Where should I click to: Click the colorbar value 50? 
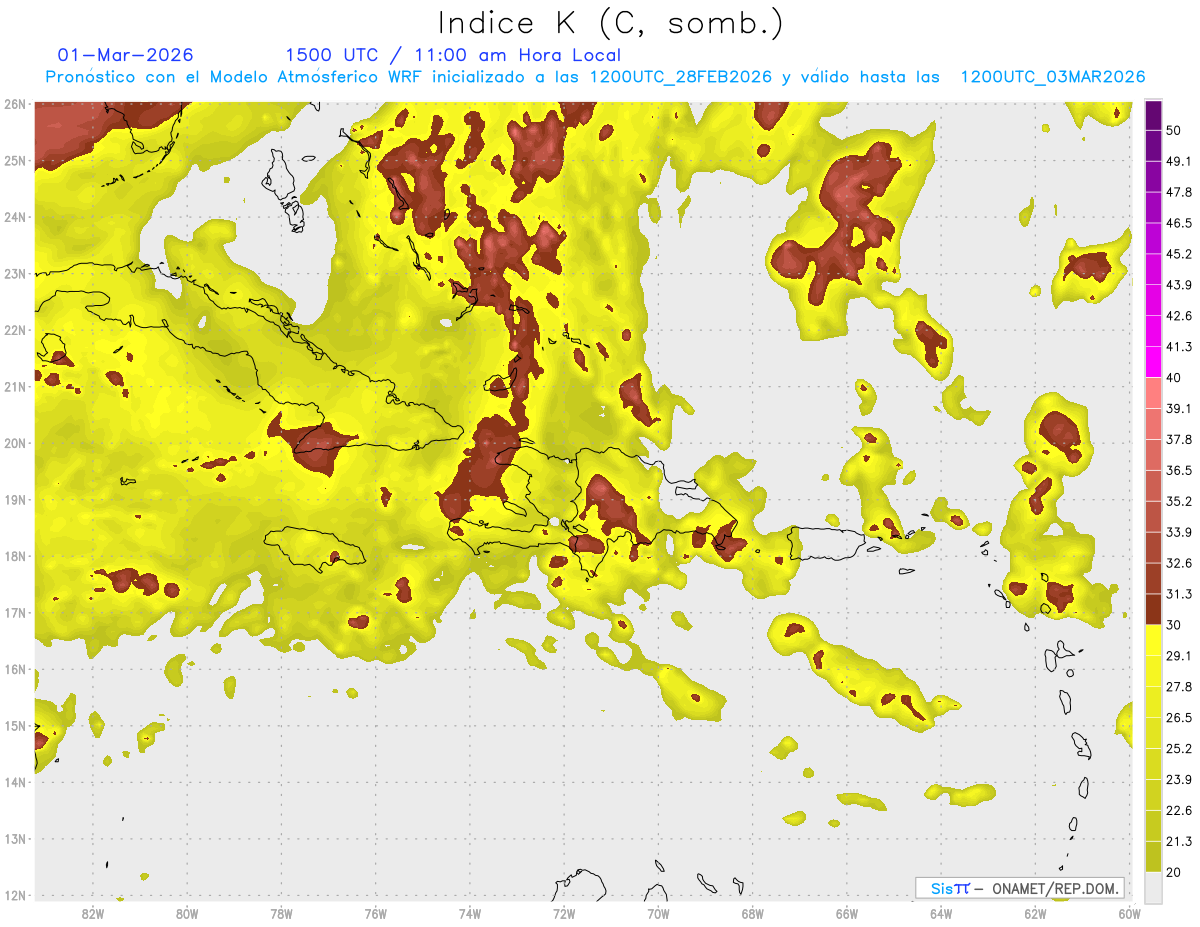tap(1175, 130)
